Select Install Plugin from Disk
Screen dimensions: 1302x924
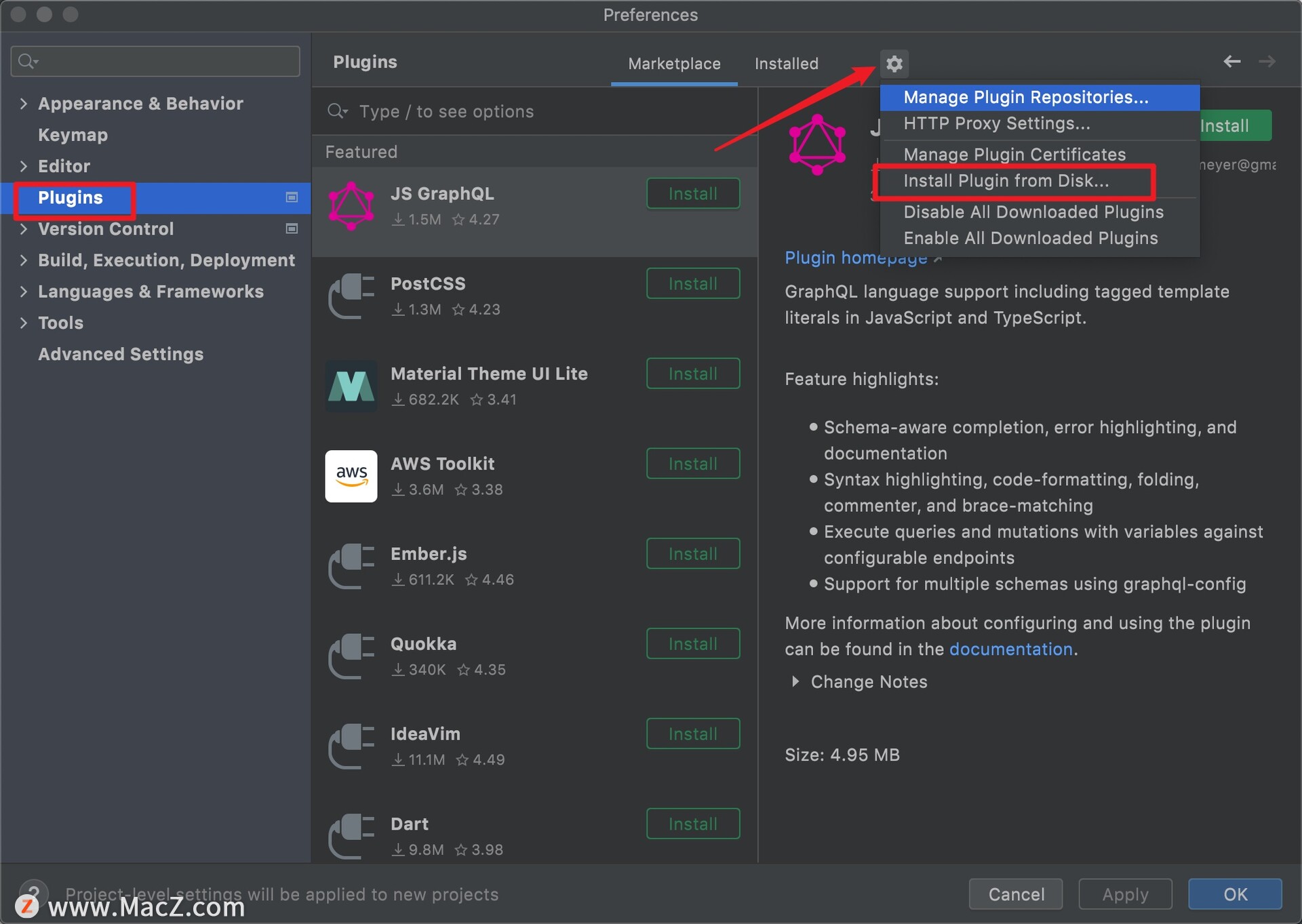pos(1007,181)
